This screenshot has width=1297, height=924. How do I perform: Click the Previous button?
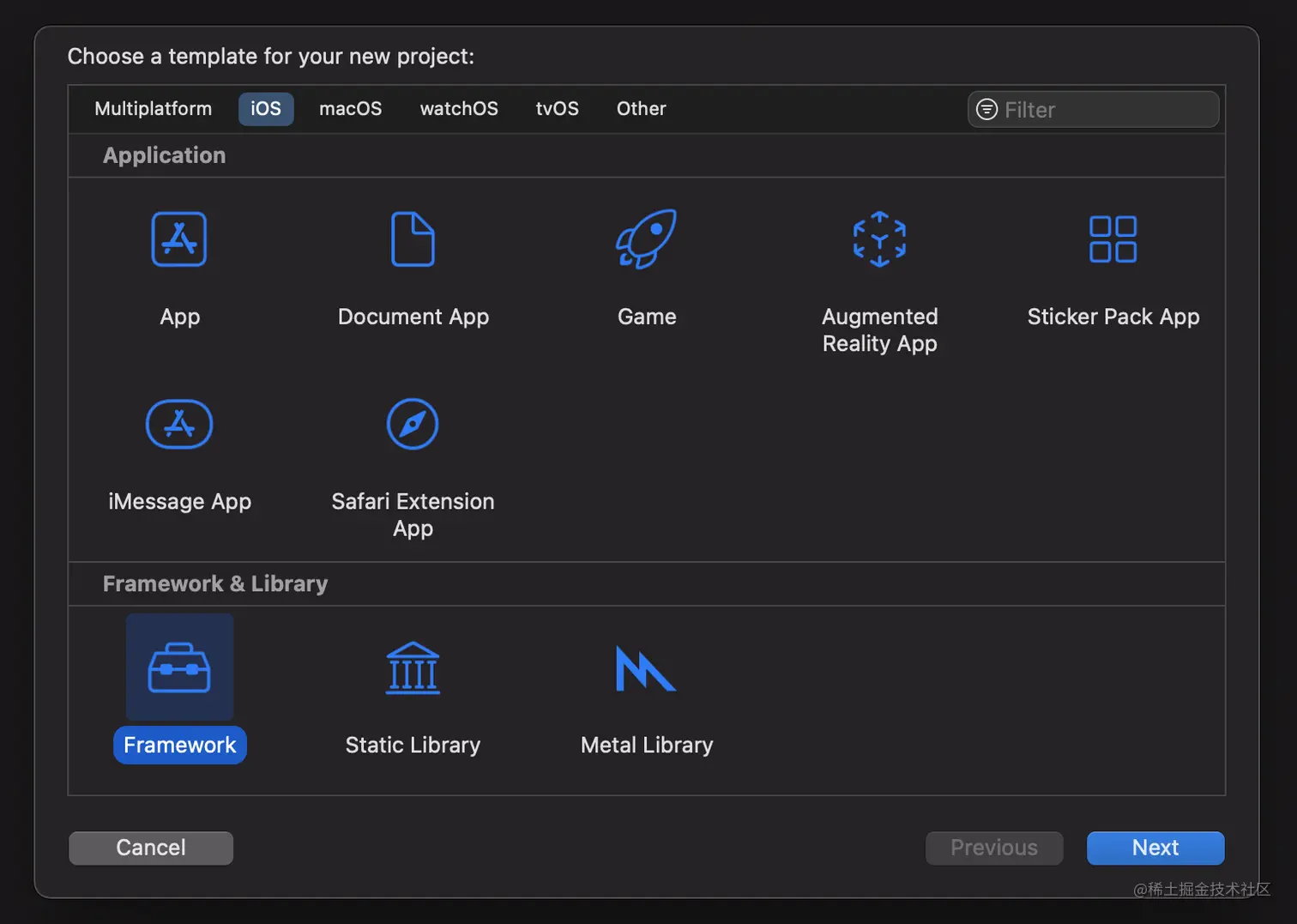[x=994, y=848]
